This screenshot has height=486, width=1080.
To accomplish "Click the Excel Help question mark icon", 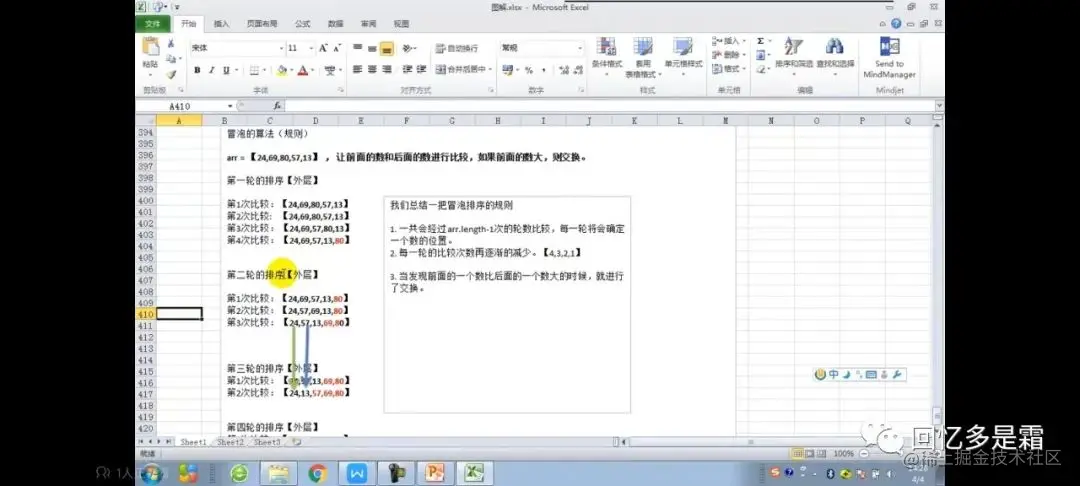I will [x=896, y=23].
